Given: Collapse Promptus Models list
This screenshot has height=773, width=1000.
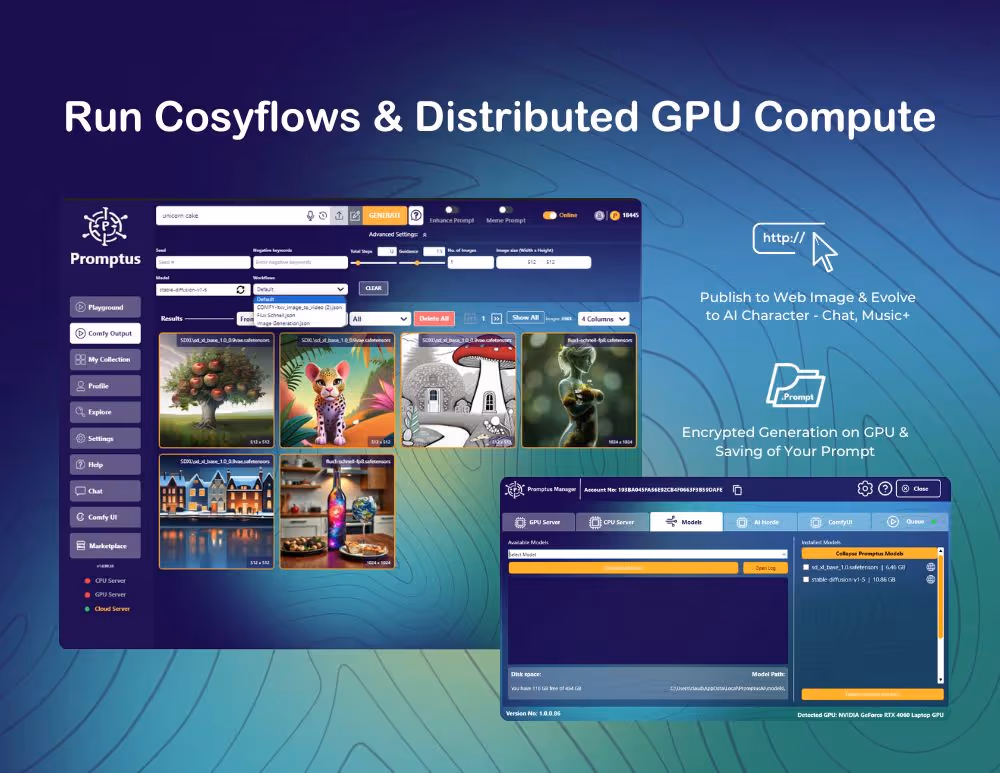Looking at the screenshot, I should [x=869, y=554].
